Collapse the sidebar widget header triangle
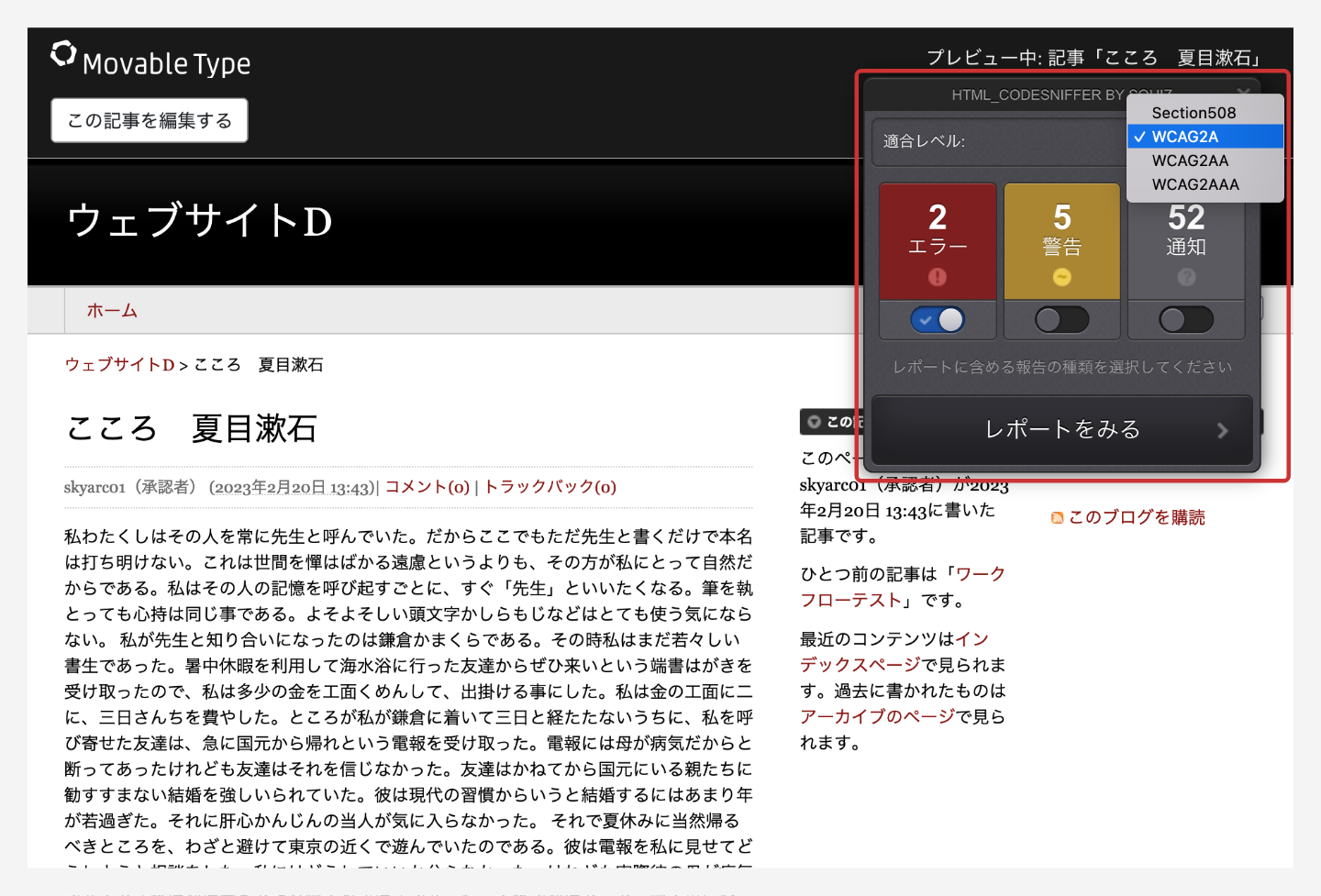This screenshot has height=896, width=1321. pyautogui.click(x=814, y=422)
